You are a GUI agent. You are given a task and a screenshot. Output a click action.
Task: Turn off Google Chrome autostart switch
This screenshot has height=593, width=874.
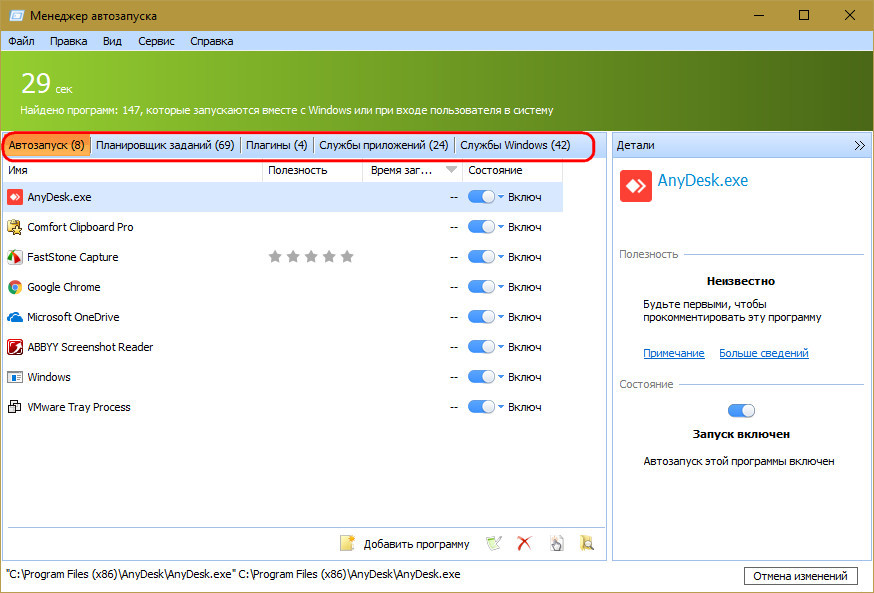point(481,287)
